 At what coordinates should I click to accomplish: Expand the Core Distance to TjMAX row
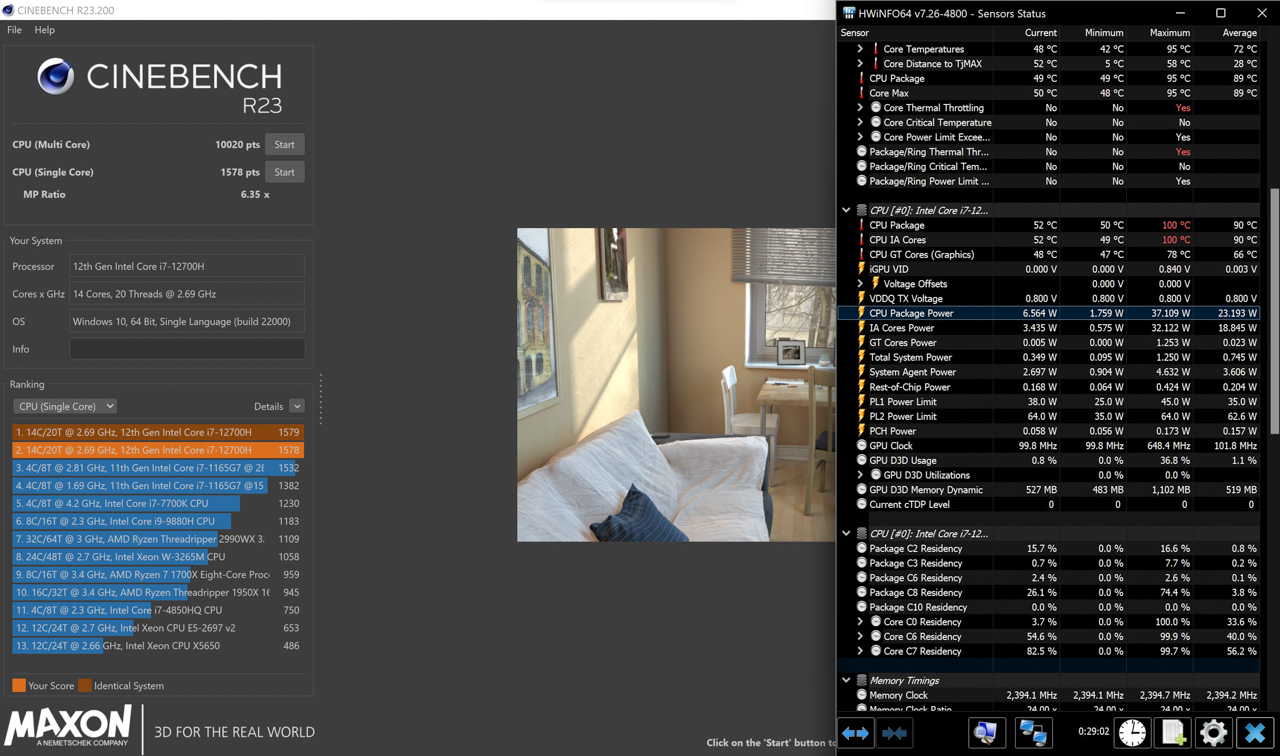(x=860, y=64)
